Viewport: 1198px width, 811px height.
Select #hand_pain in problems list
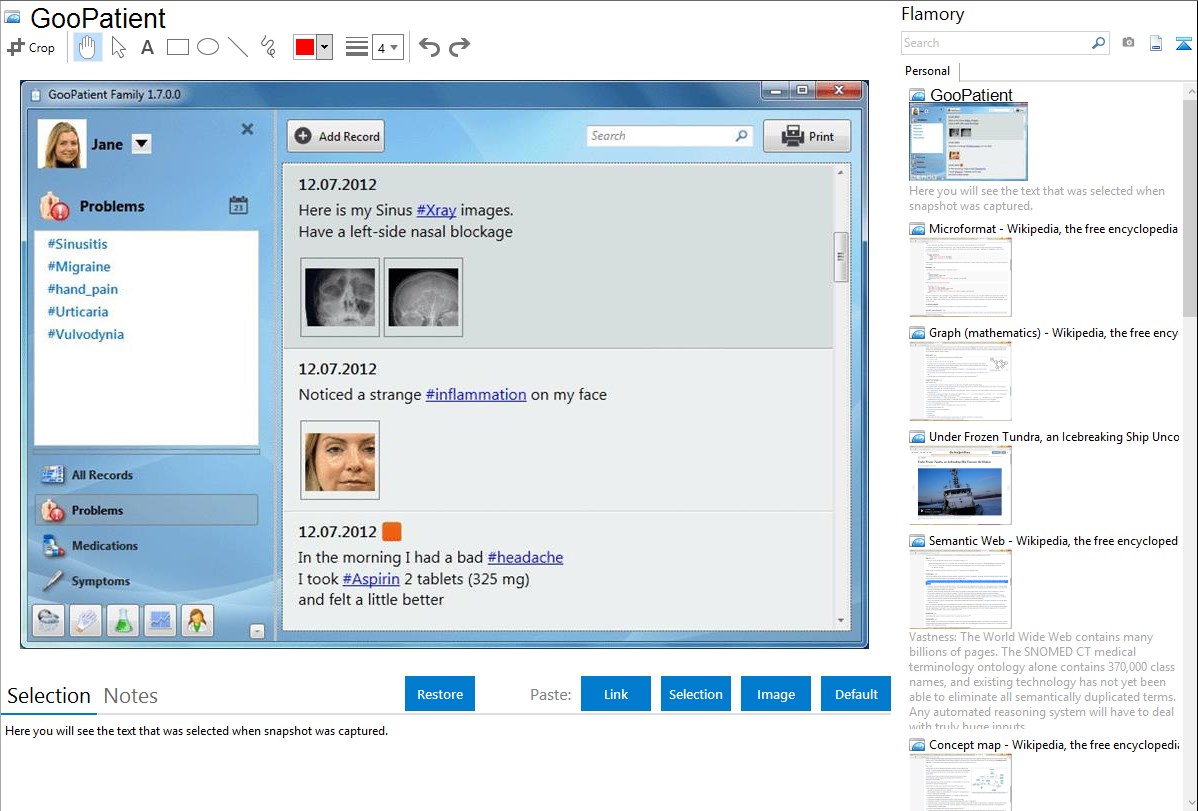pos(83,289)
